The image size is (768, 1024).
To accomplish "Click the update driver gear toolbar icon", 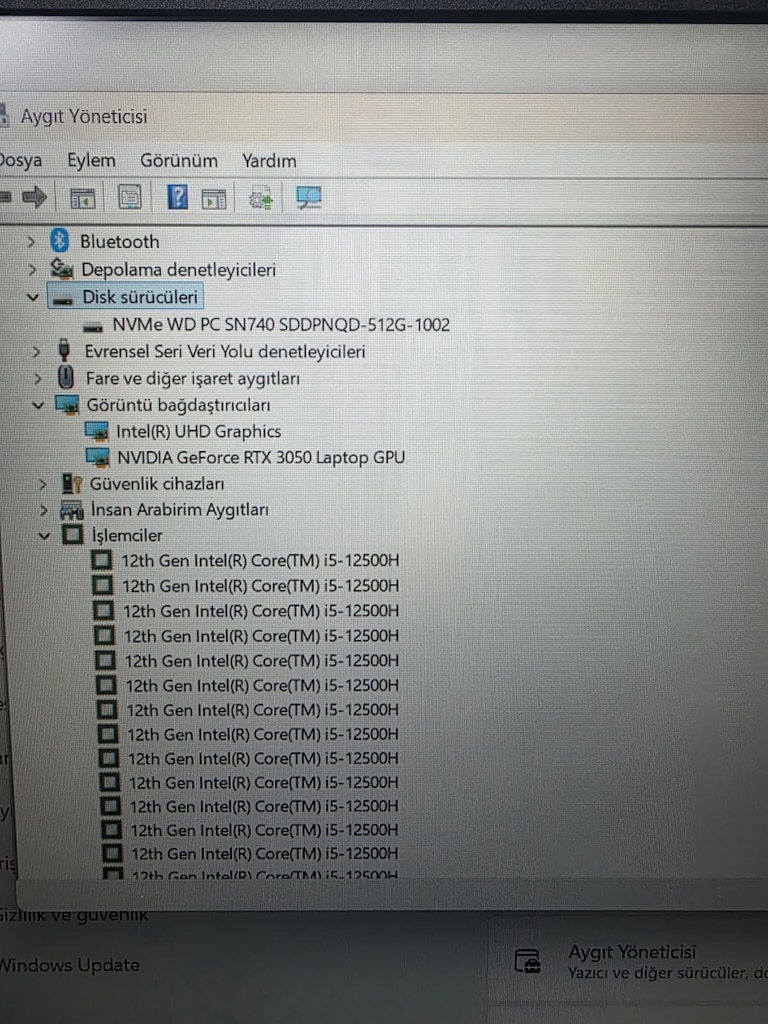I will (x=261, y=199).
